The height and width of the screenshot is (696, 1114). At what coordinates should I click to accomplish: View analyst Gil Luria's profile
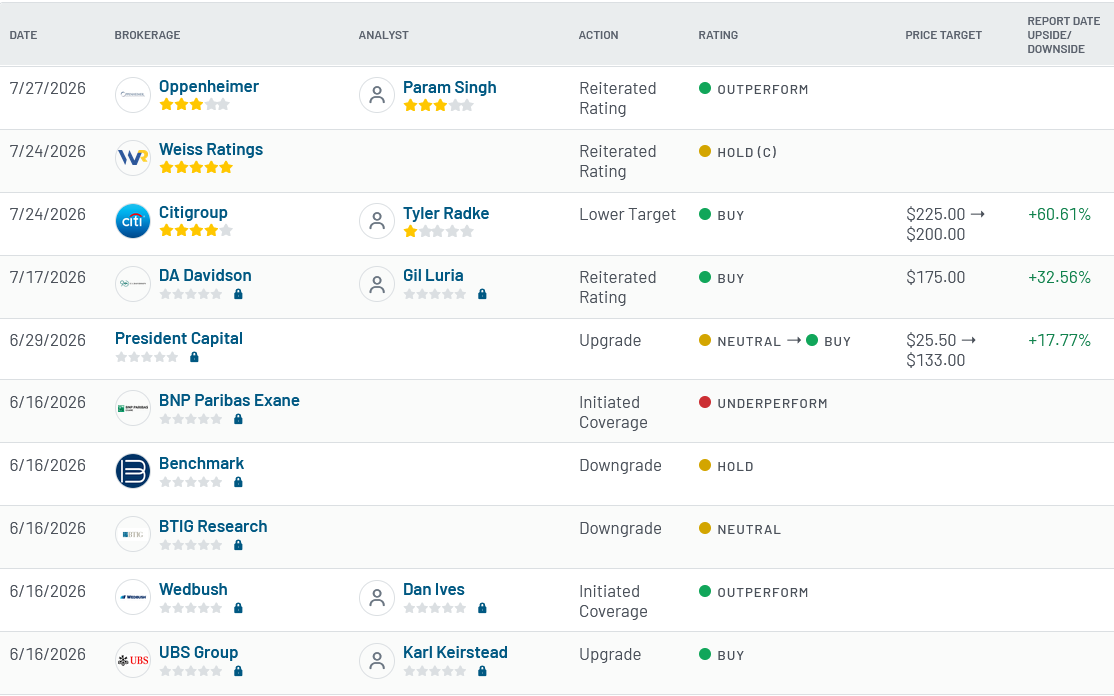[433, 276]
